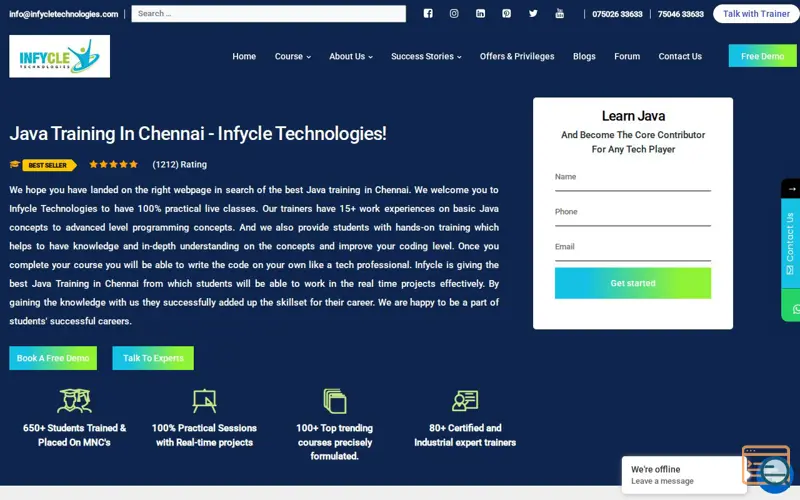
Task: Click the Learn Java form heading
Action: [x=633, y=116]
